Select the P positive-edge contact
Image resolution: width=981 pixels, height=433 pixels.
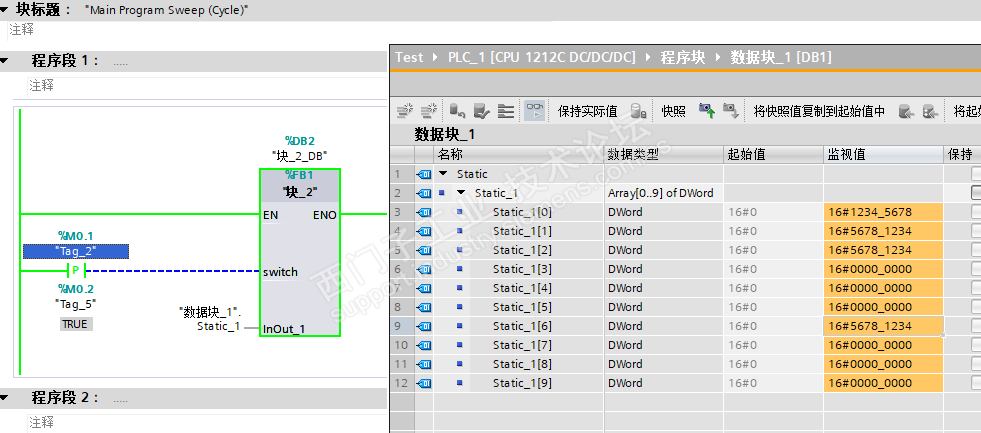76,271
